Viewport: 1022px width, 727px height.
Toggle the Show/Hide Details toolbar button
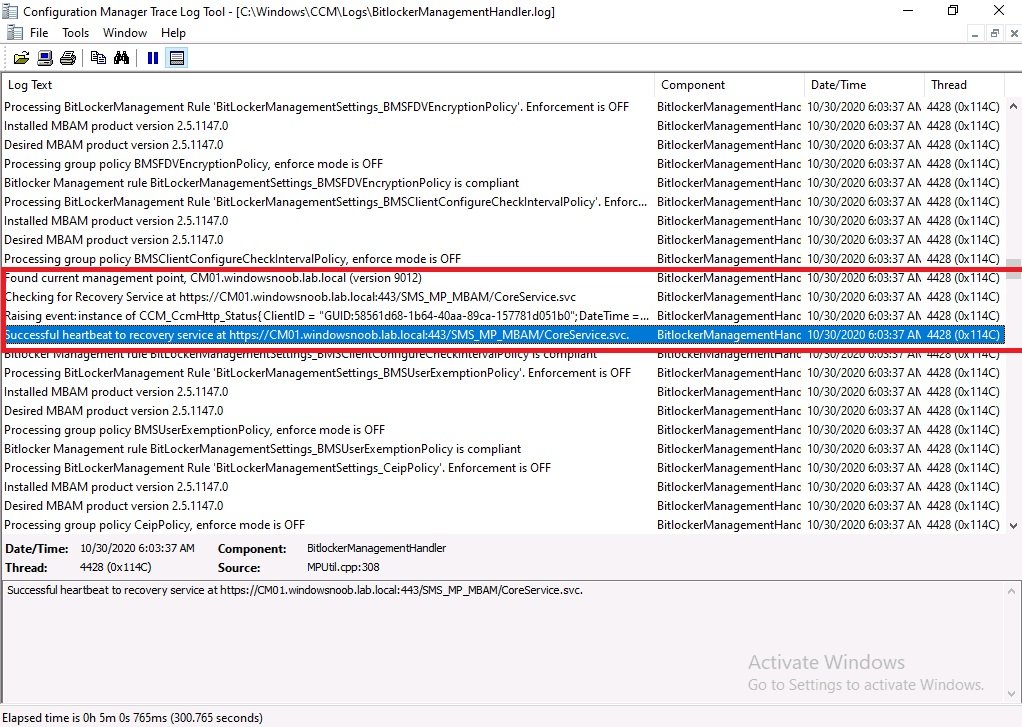177,58
